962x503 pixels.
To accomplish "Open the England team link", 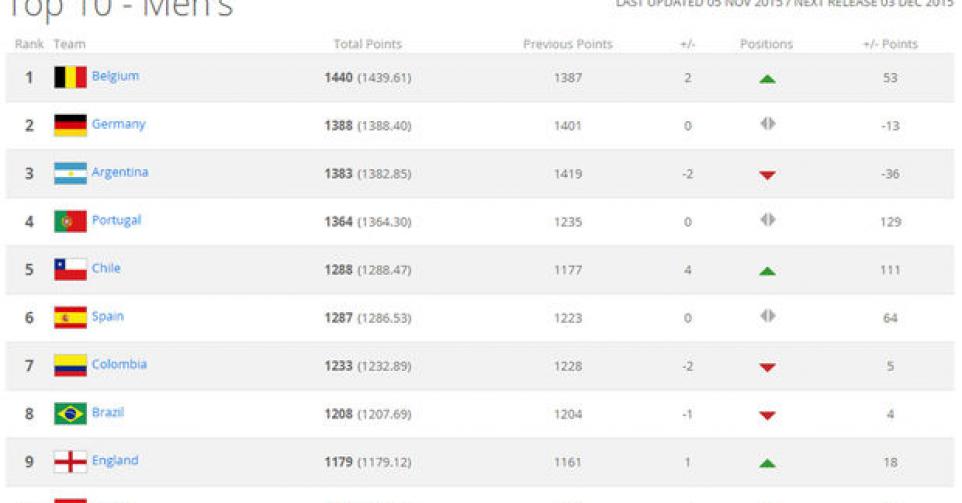I will click(x=115, y=461).
